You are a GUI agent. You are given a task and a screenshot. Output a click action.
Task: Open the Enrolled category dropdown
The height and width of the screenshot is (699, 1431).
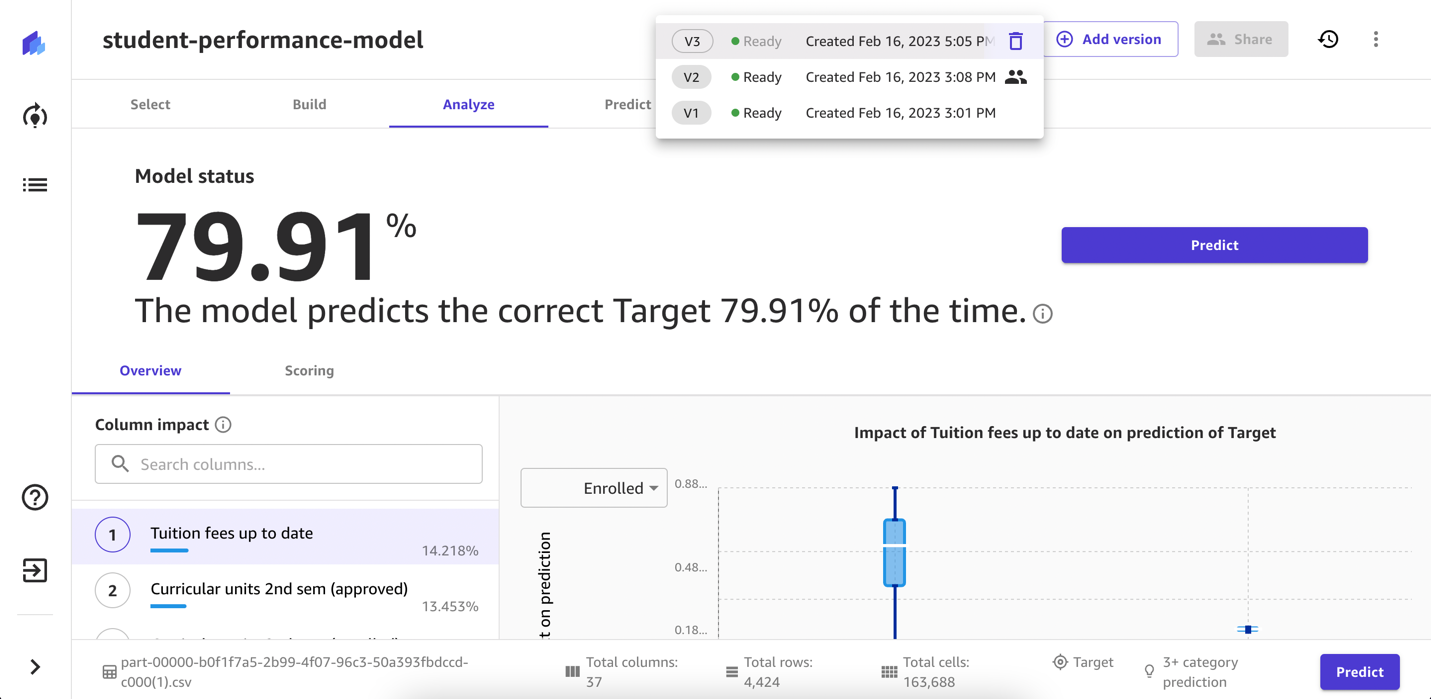tap(594, 488)
